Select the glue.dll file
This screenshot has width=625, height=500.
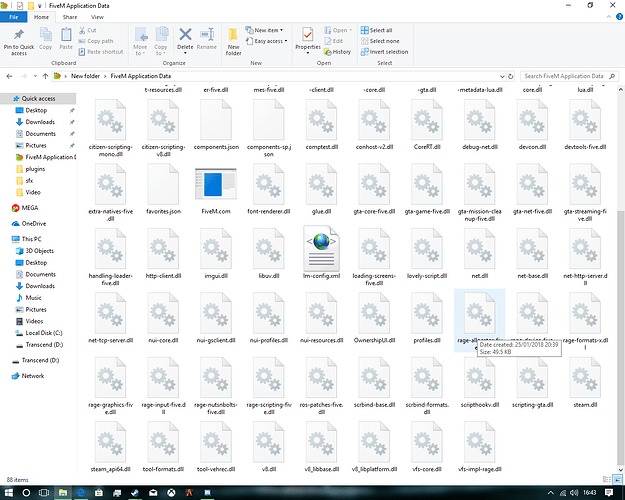[321, 189]
